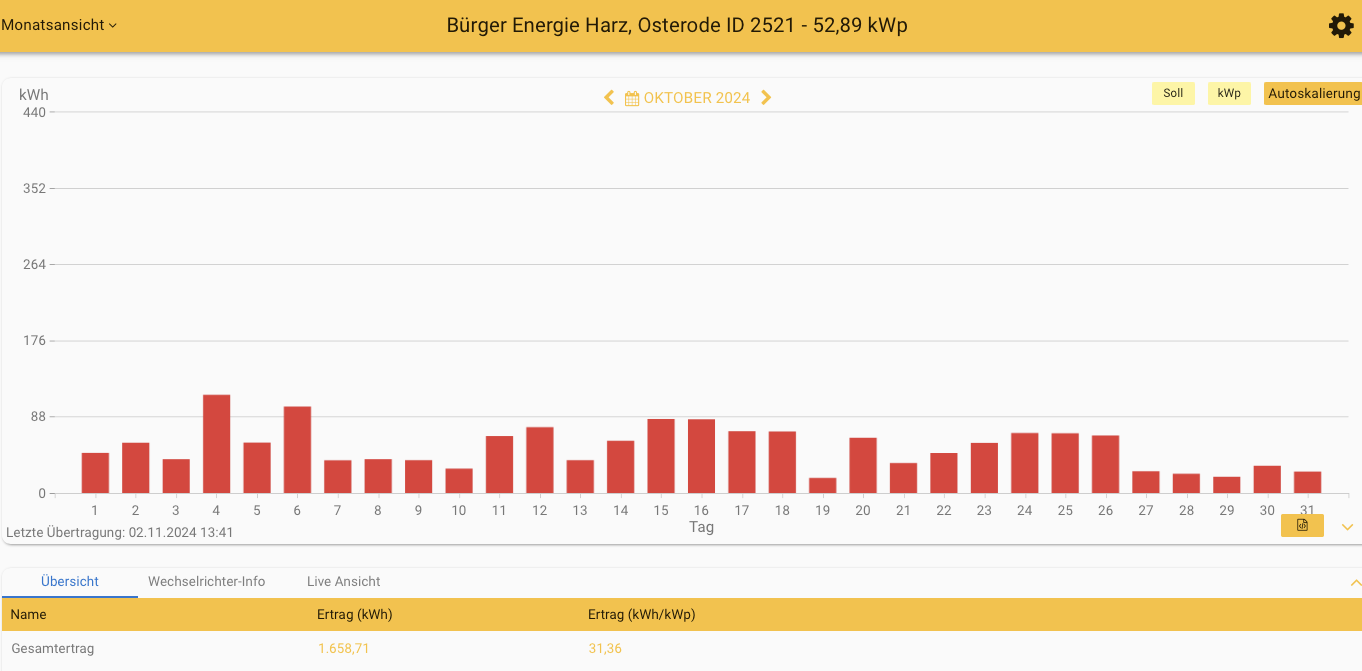Click the OKTOBER 2024 month label
The height and width of the screenshot is (671, 1362).
697,98
